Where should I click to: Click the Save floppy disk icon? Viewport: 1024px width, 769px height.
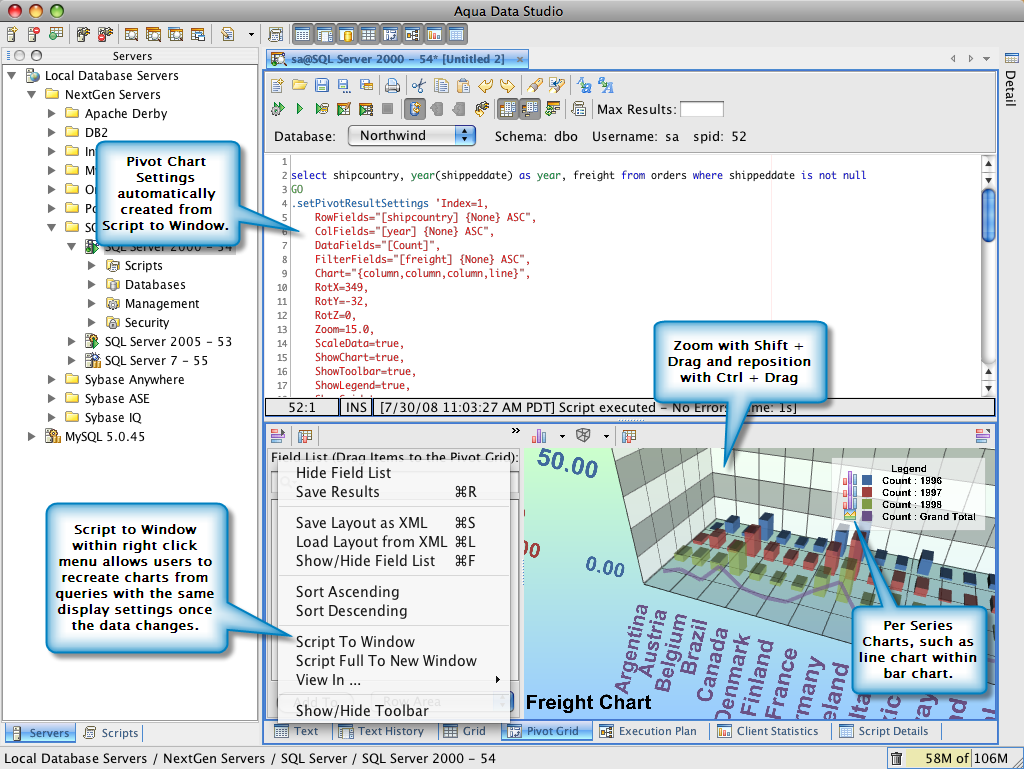(321, 85)
